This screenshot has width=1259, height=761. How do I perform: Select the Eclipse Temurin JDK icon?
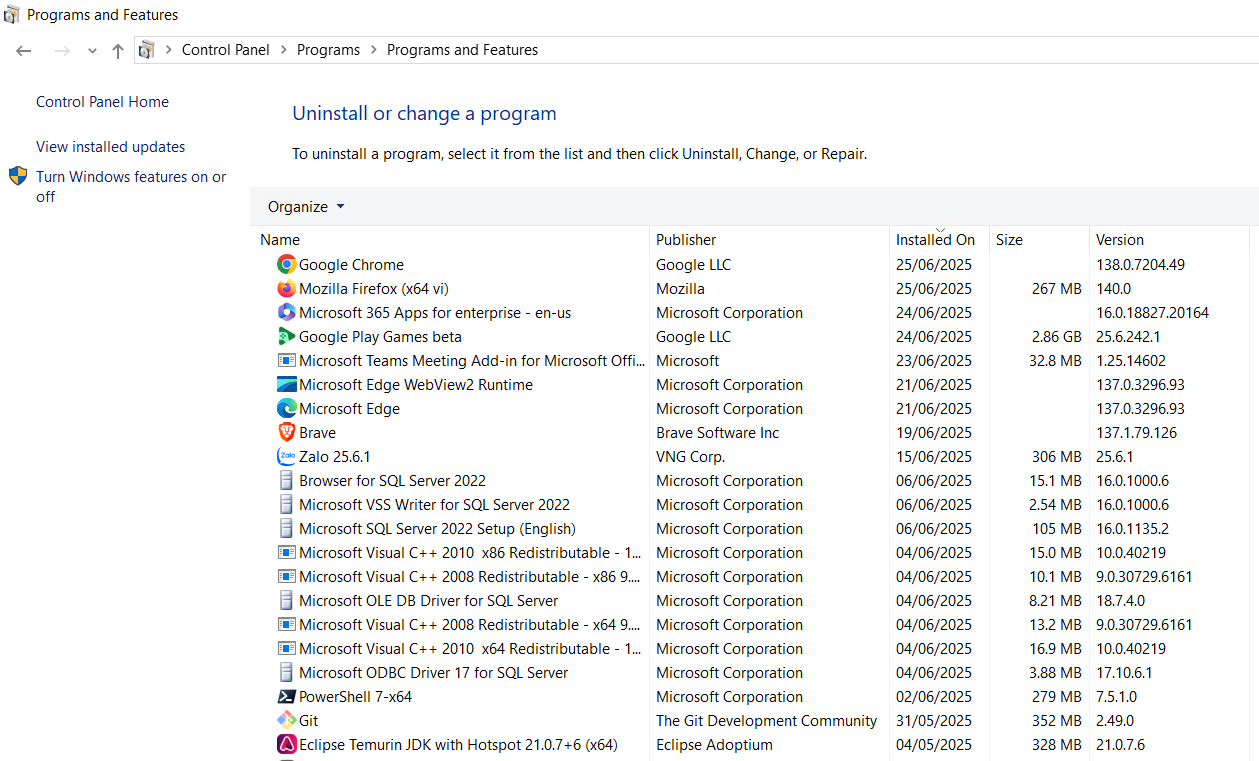coord(286,745)
